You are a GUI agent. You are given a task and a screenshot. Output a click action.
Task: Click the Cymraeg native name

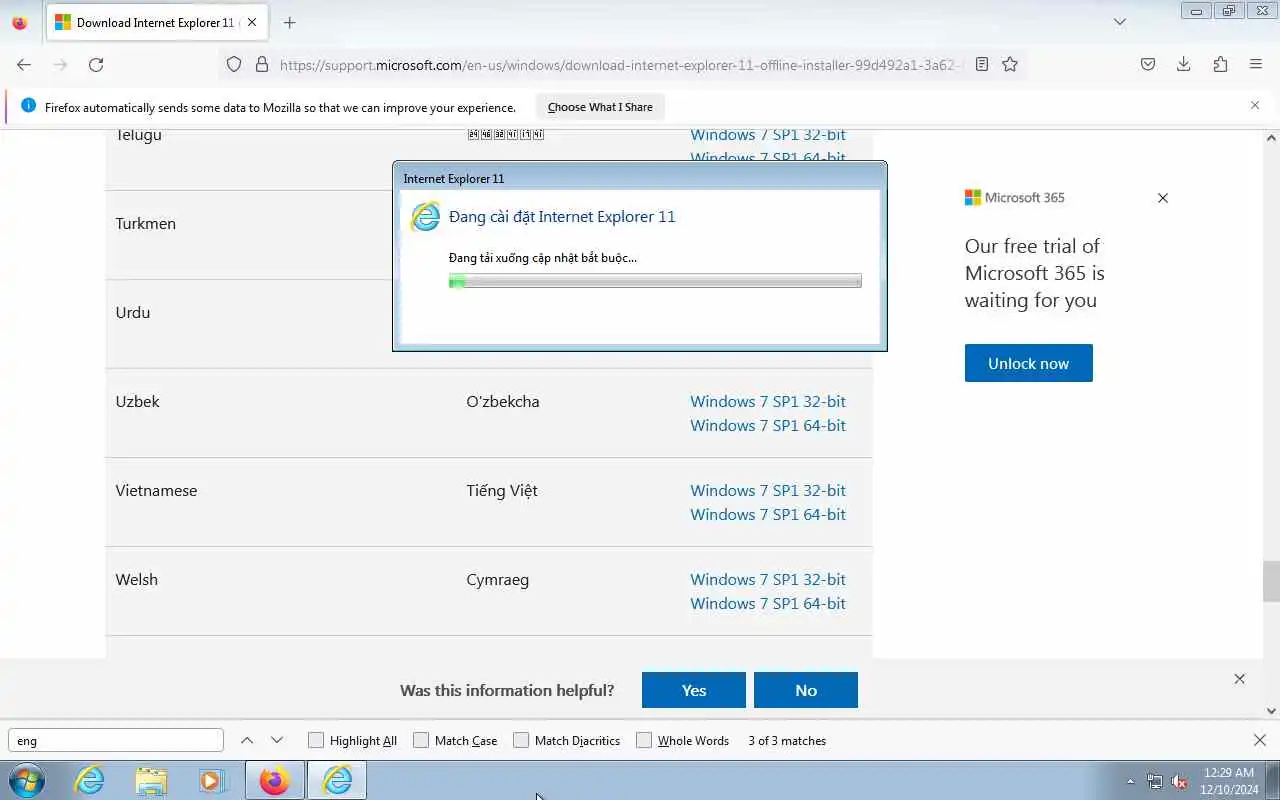click(x=498, y=579)
